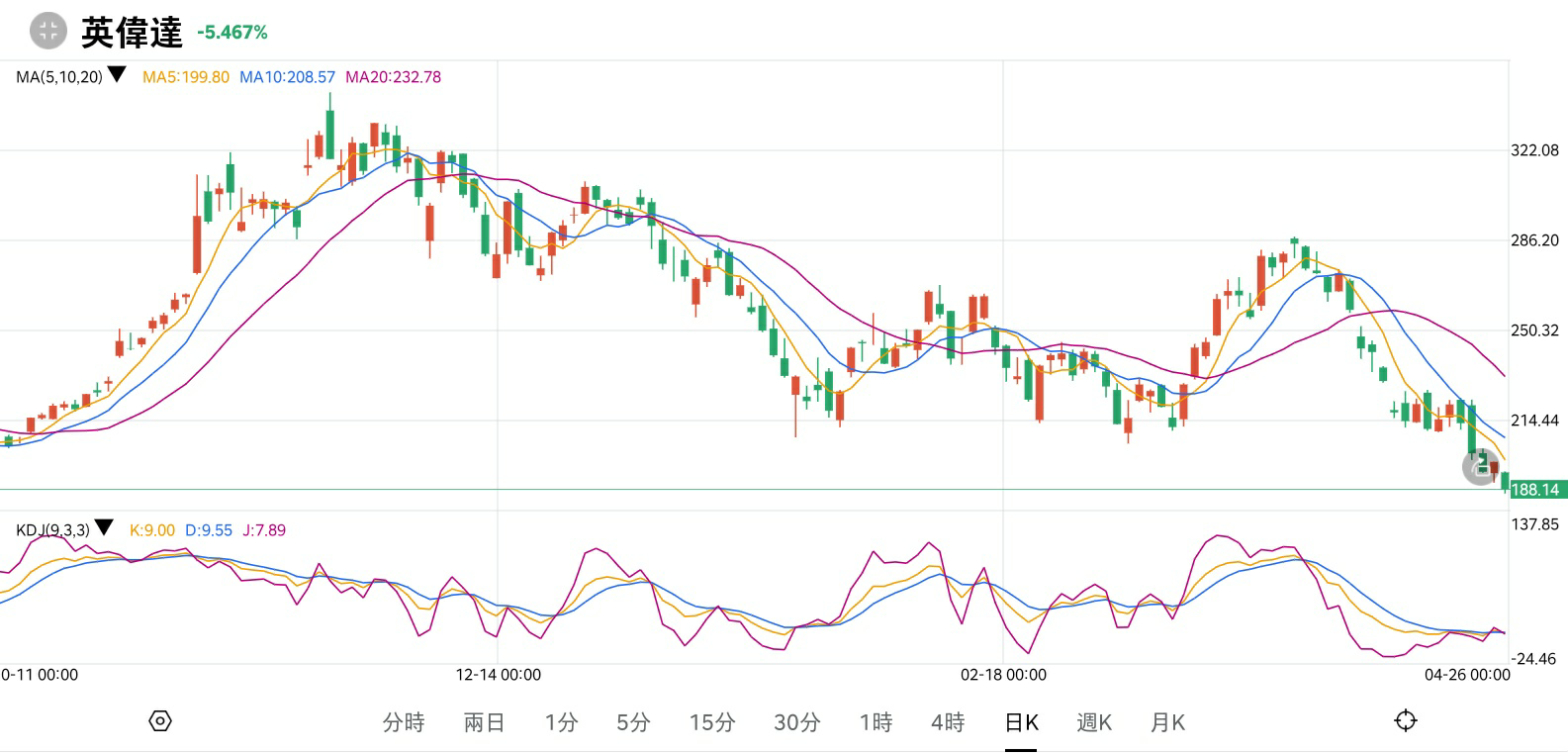Select the 4時 timeframe
This screenshot has height=754, width=1568.
[x=948, y=723]
